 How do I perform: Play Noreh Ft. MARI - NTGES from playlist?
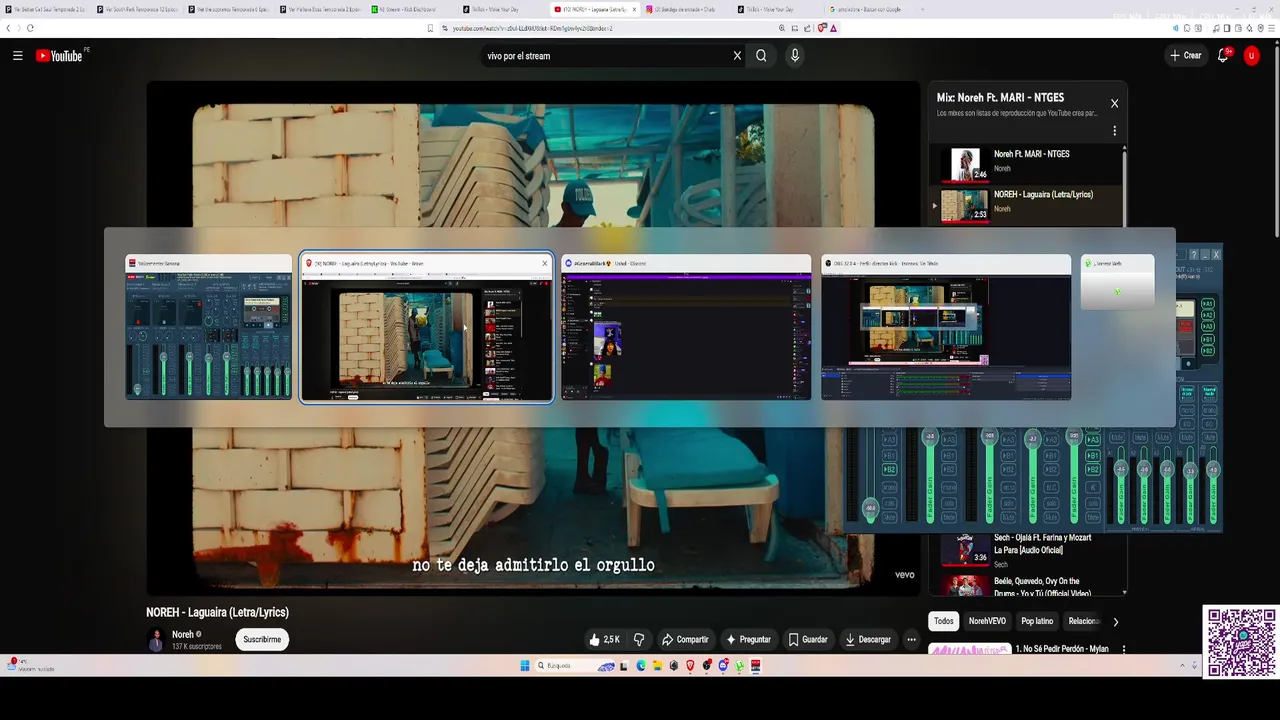[1028, 164]
